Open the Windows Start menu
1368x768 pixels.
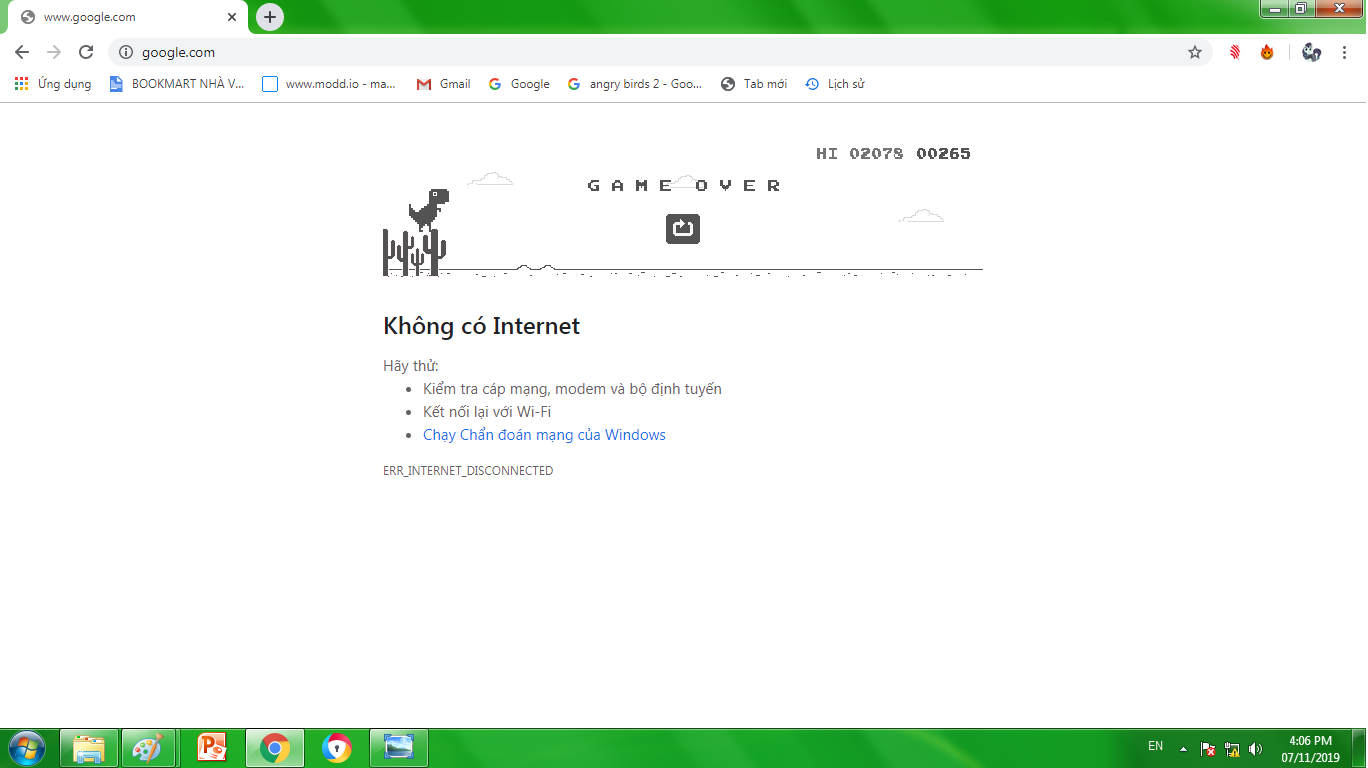pyautogui.click(x=27, y=748)
